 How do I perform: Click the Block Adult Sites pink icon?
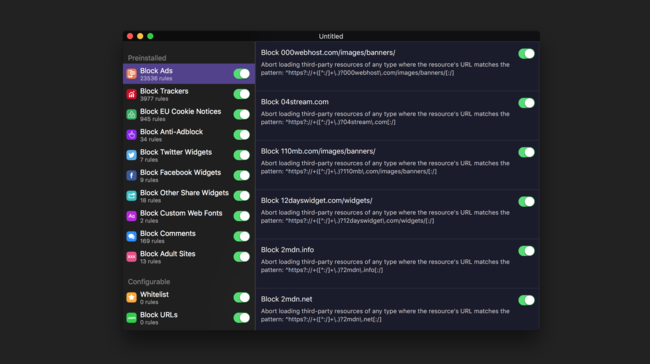(x=131, y=257)
